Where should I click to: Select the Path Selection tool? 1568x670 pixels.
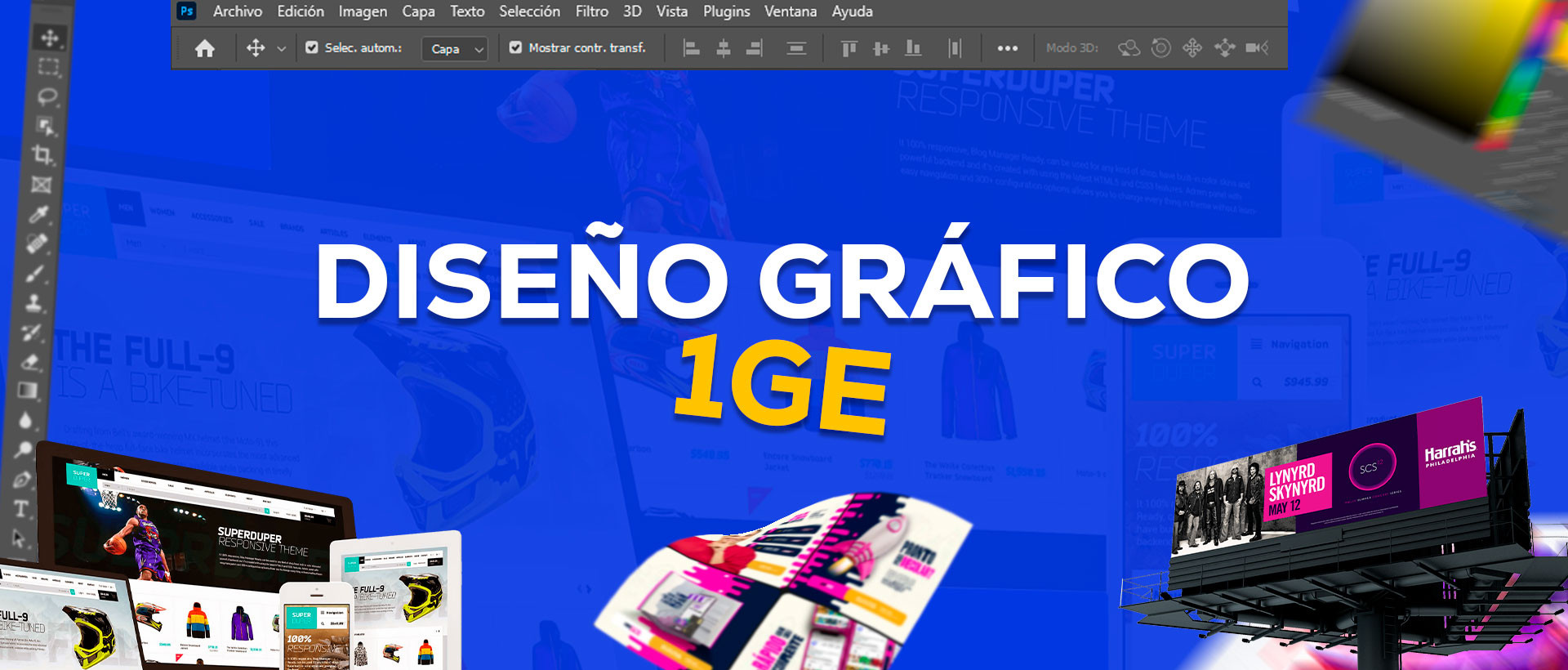(20, 538)
